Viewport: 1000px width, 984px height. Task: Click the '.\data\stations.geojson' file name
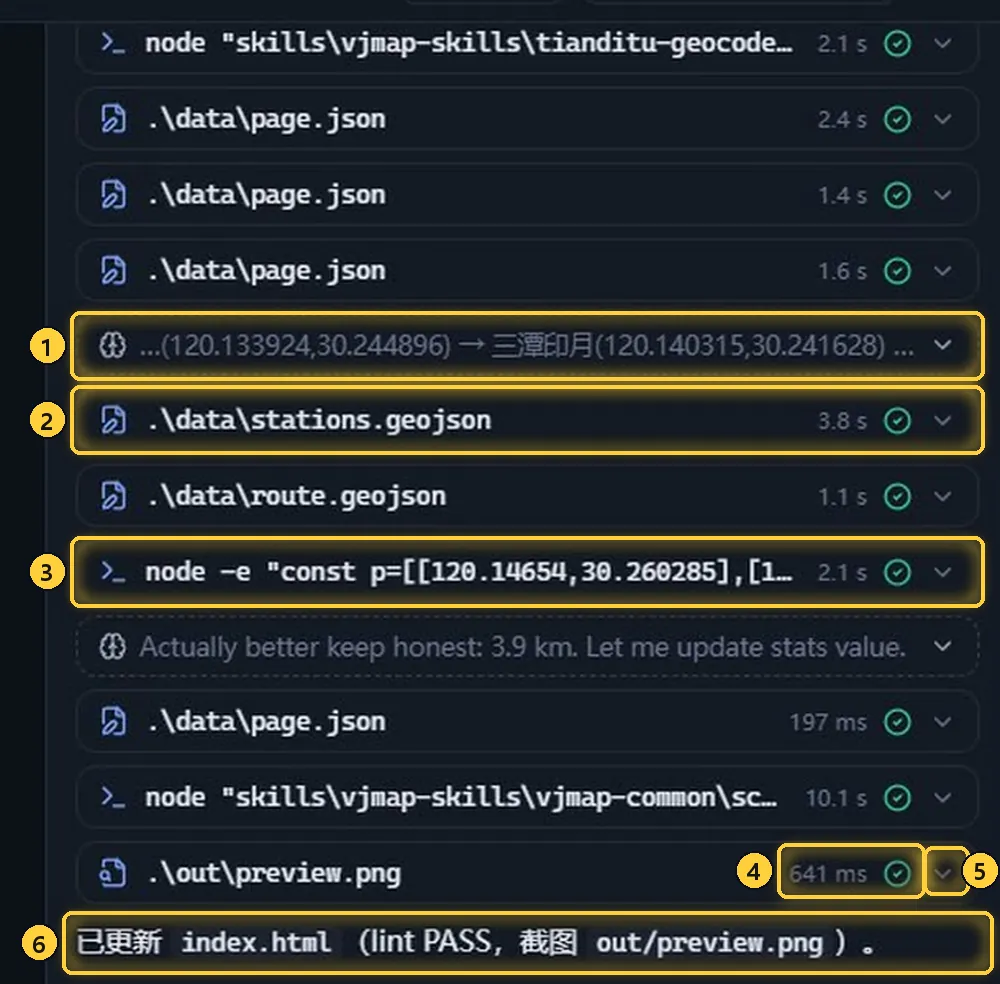tap(320, 421)
